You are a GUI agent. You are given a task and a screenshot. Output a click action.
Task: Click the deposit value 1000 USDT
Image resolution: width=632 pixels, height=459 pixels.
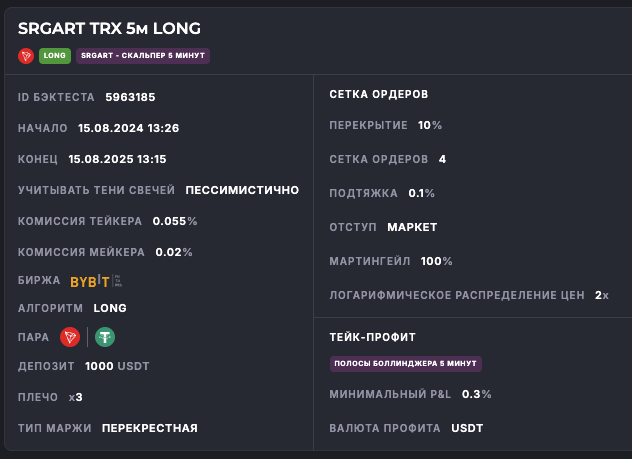coord(117,366)
